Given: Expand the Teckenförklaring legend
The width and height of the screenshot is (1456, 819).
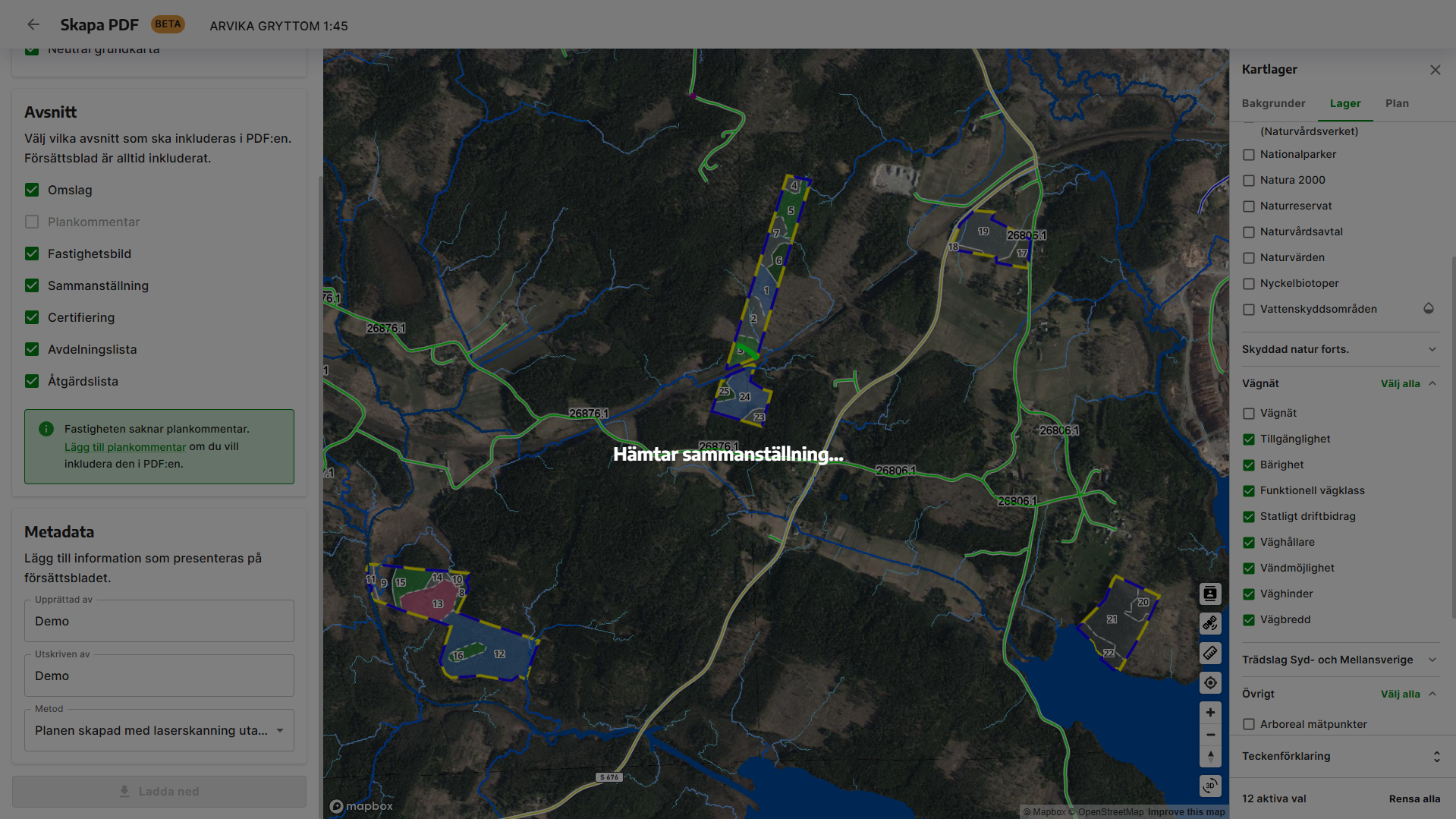Looking at the screenshot, I should 1341,756.
